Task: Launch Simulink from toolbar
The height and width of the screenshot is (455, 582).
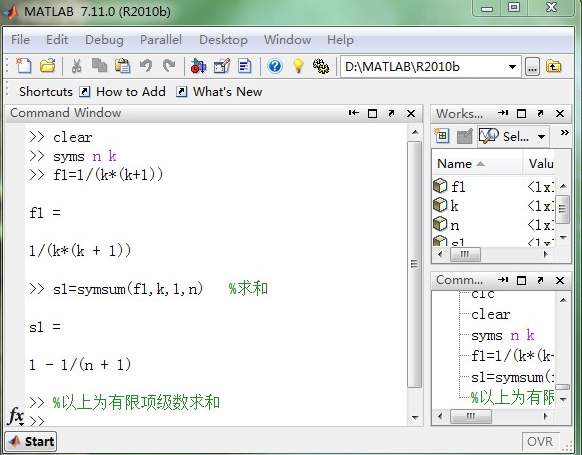Action: [198, 66]
